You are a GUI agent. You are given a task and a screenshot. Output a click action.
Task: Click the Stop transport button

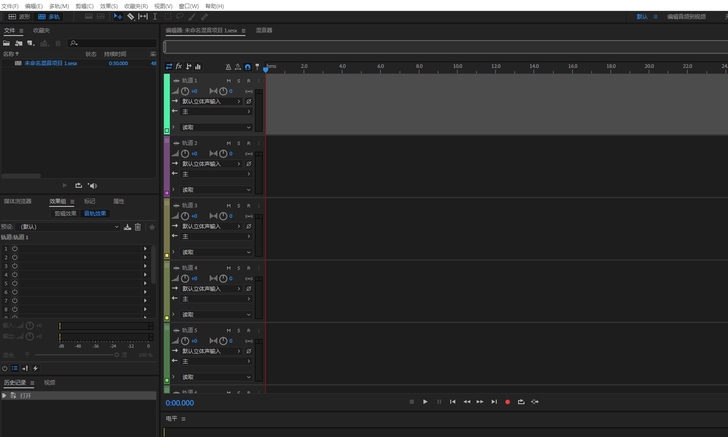pyautogui.click(x=412, y=402)
